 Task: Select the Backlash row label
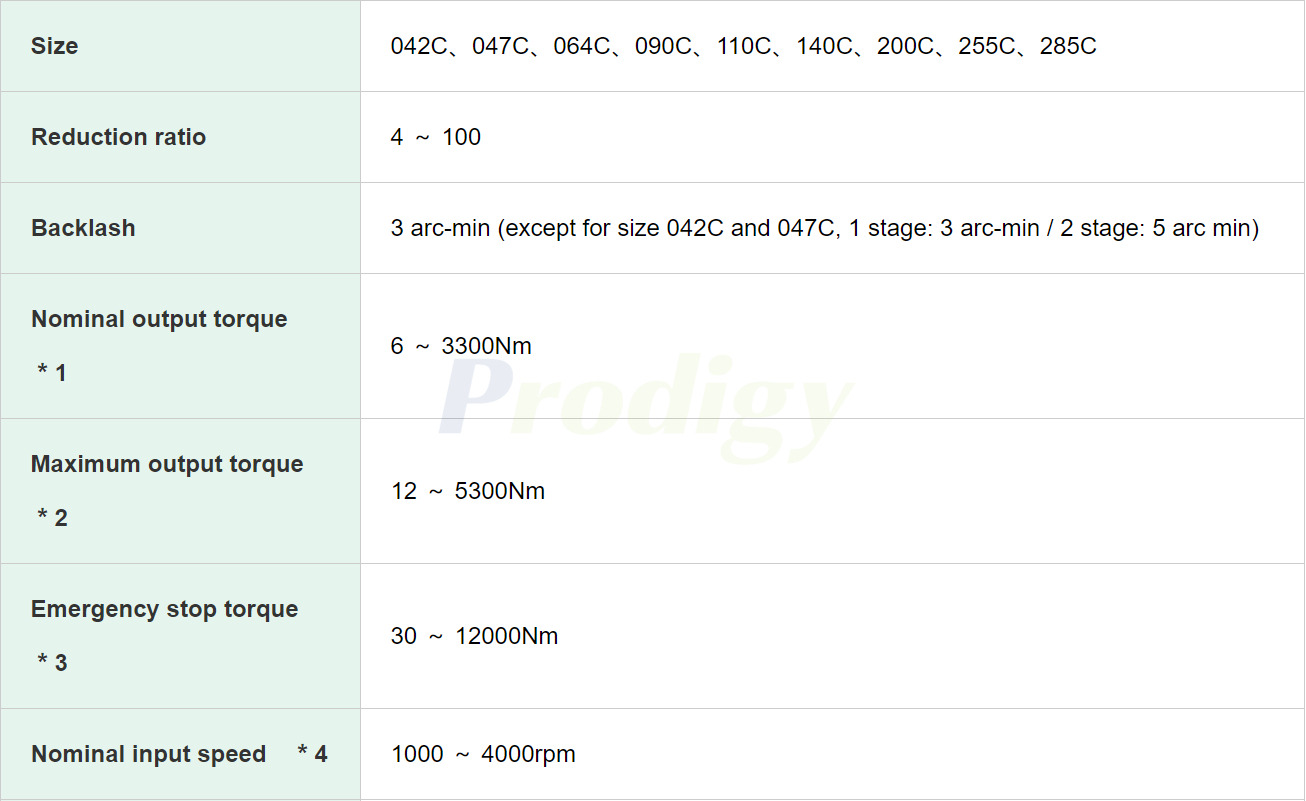[83, 228]
